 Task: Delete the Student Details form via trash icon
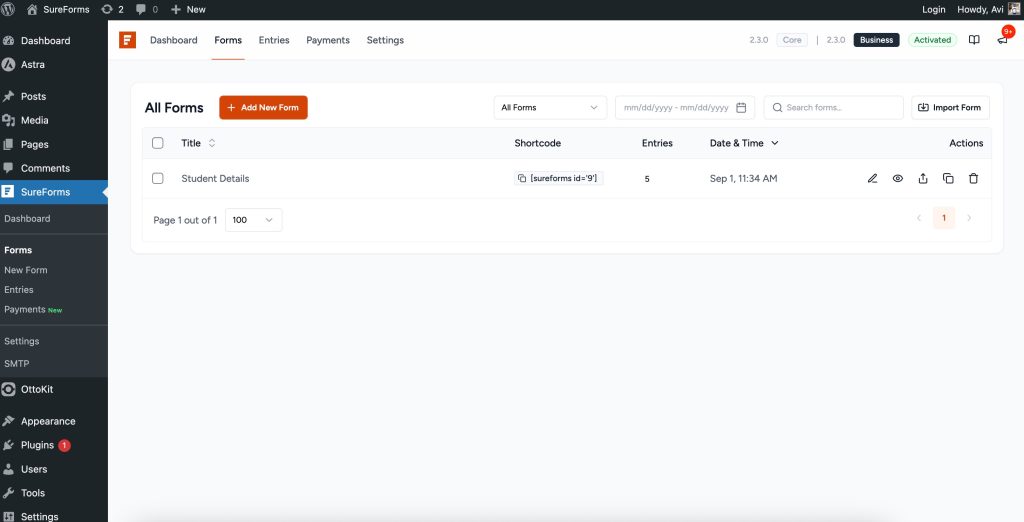(x=973, y=178)
